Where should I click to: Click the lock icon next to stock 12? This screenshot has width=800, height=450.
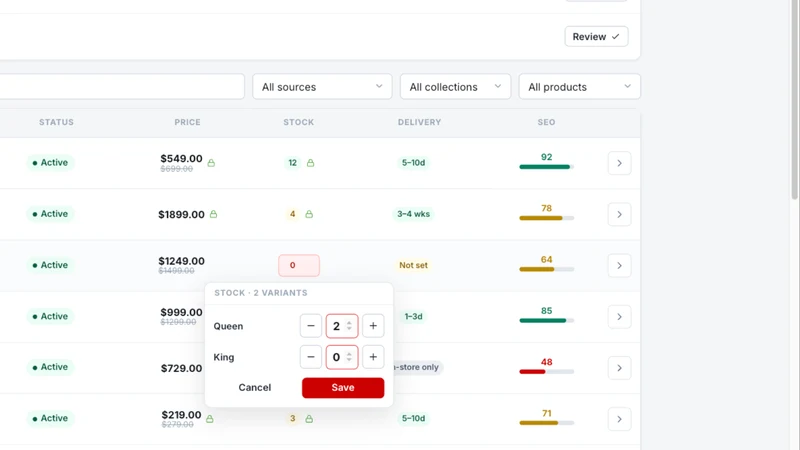pos(310,163)
